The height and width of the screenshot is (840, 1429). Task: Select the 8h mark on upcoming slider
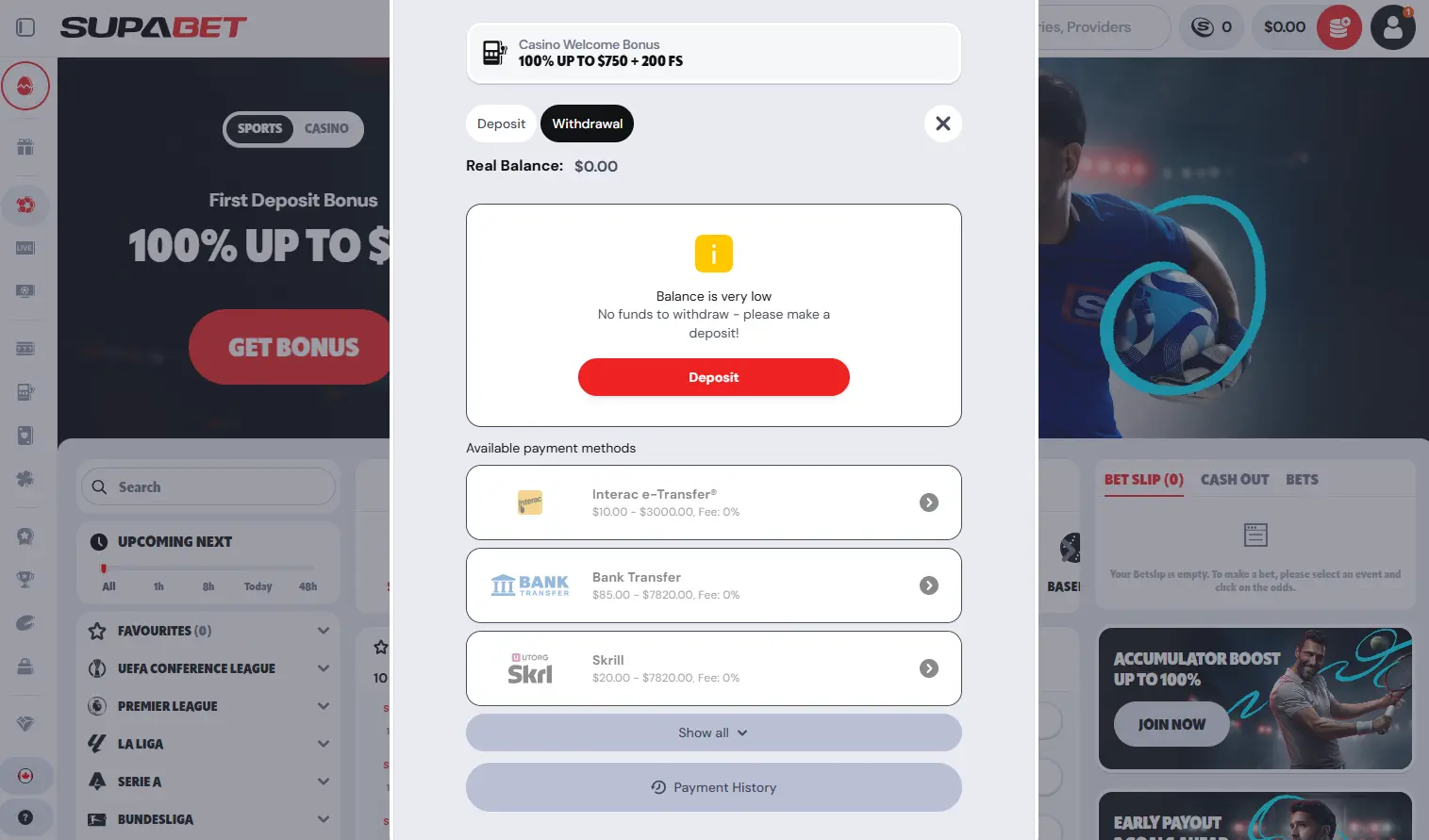point(208,586)
